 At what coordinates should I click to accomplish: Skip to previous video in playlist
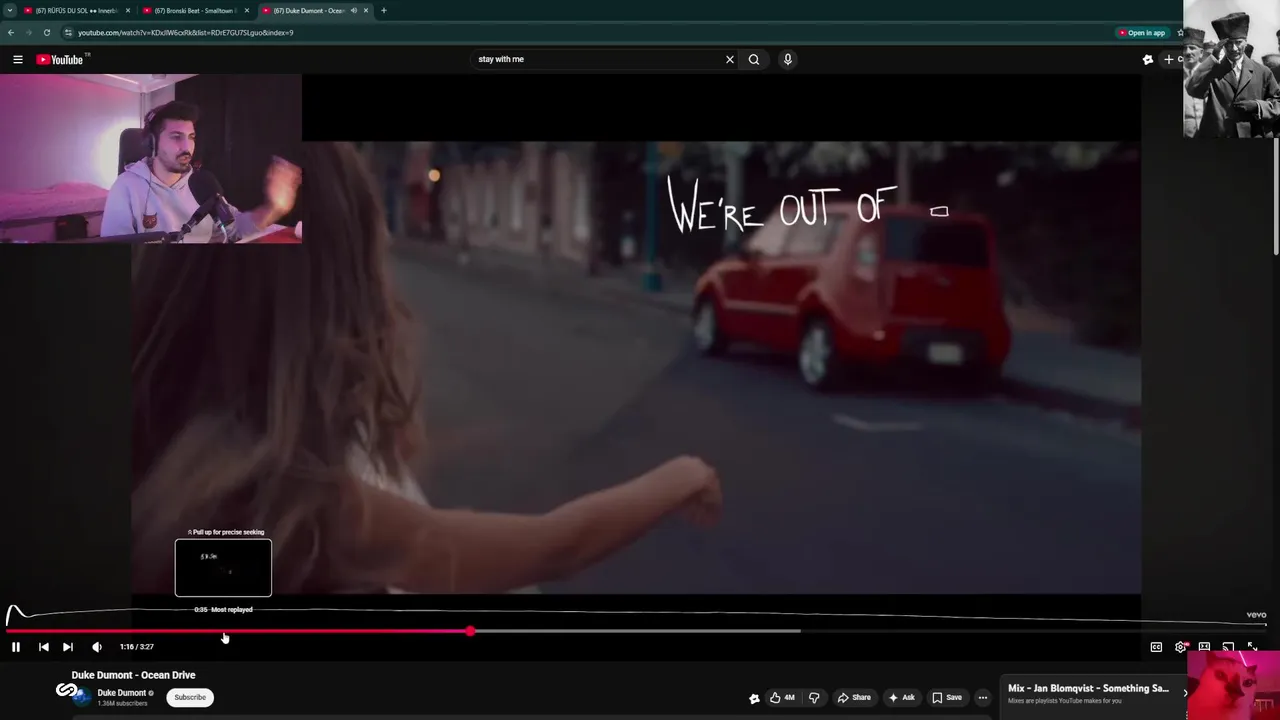pyautogui.click(x=44, y=647)
